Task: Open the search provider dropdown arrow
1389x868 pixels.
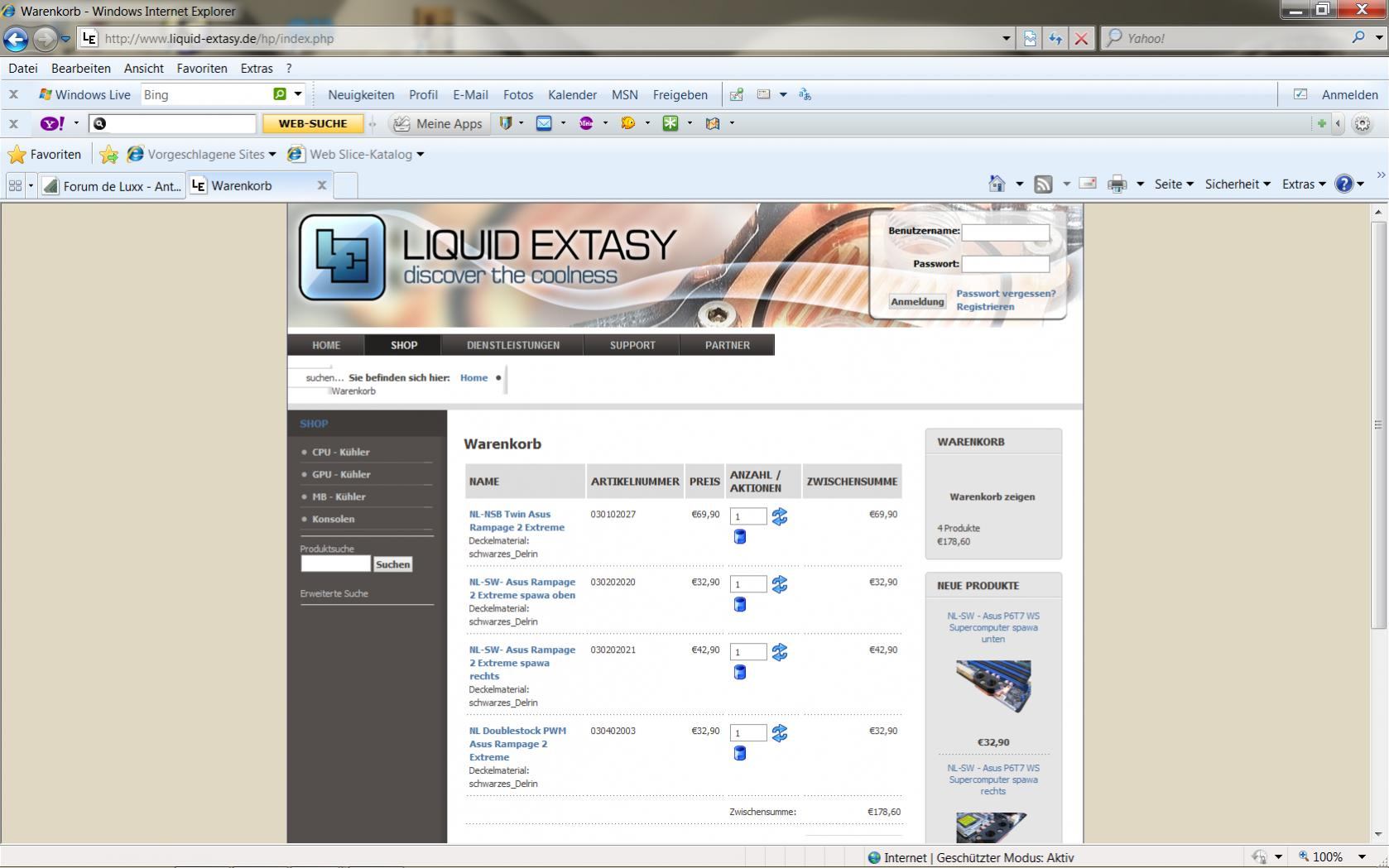Action: click(x=1379, y=37)
